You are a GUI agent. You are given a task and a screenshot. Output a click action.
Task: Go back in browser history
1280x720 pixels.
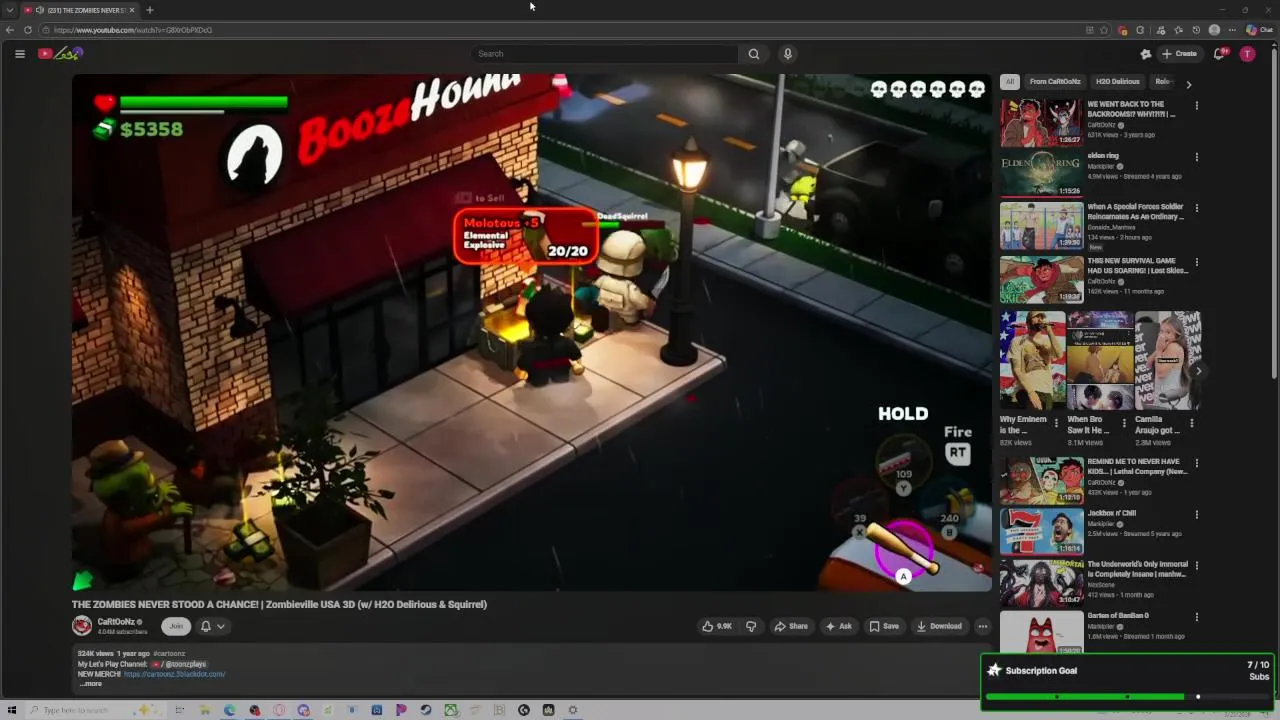10,30
